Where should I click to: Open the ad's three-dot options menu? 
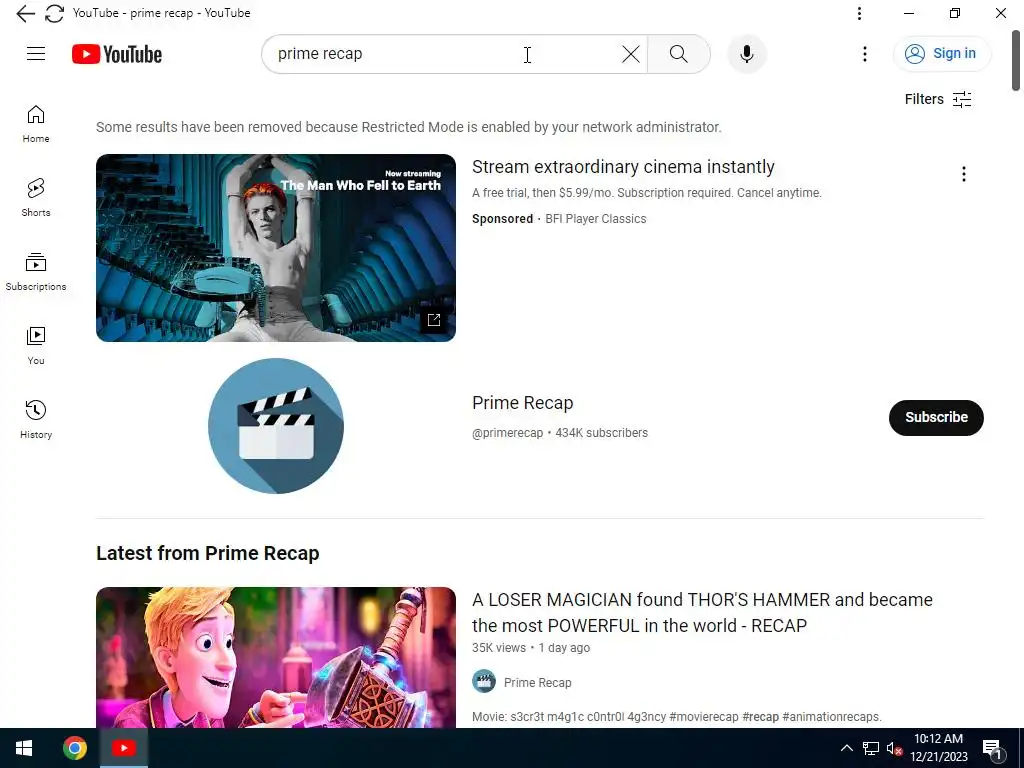click(x=963, y=174)
